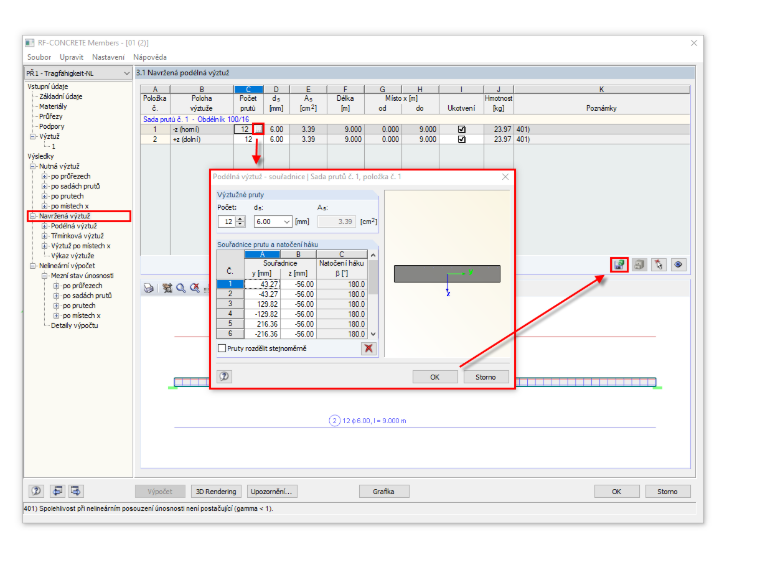The height and width of the screenshot is (570, 760).
Task: Click the magnifier zoom icon in graphics toolbar
Action: 181,288
